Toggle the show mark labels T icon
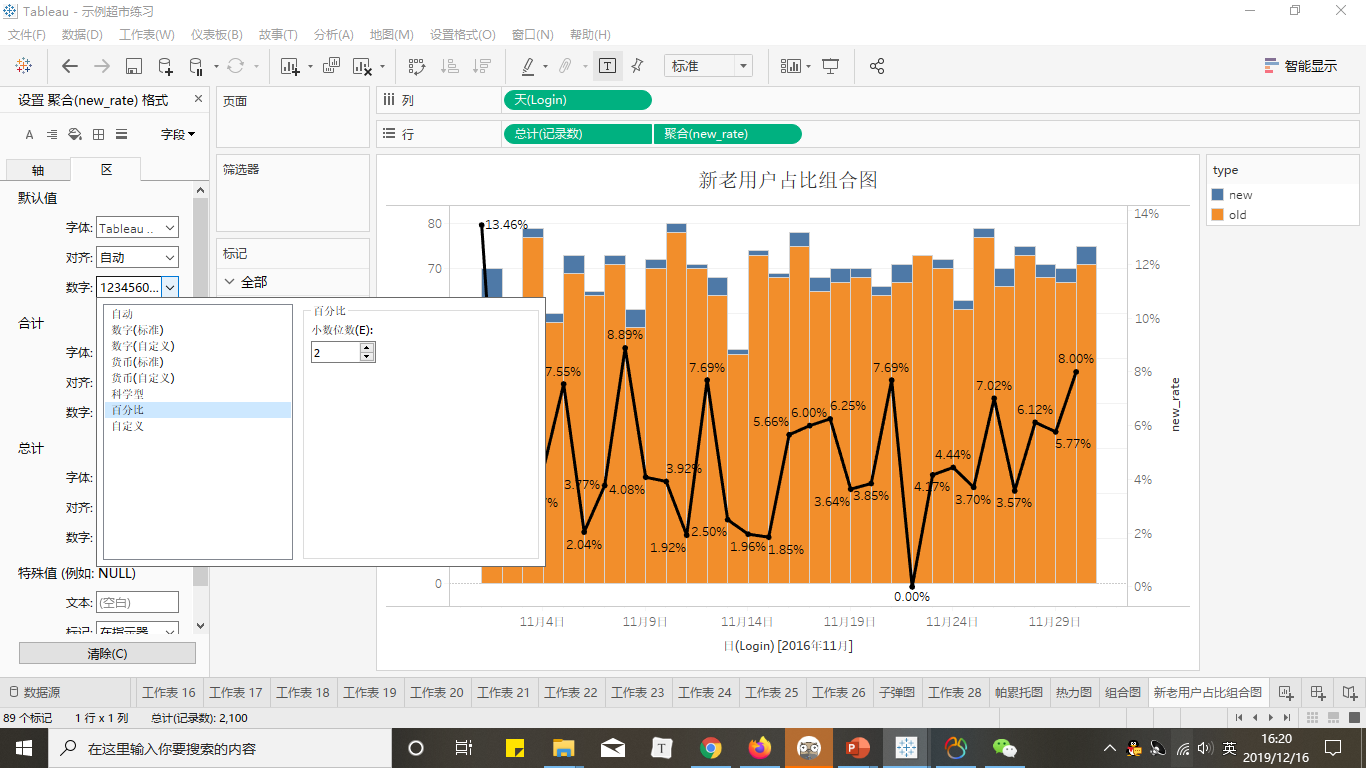 point(607,66)
